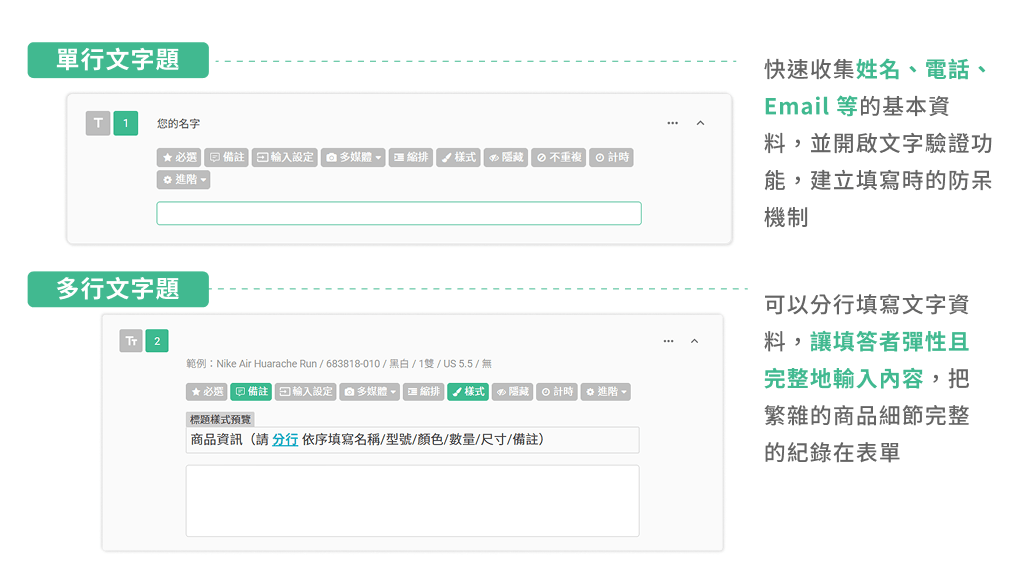Open more options (…) for question 2
Image resolution: width=1024 pixels, height=577 pixels.
pyautogui.click(x=668, y=341)
